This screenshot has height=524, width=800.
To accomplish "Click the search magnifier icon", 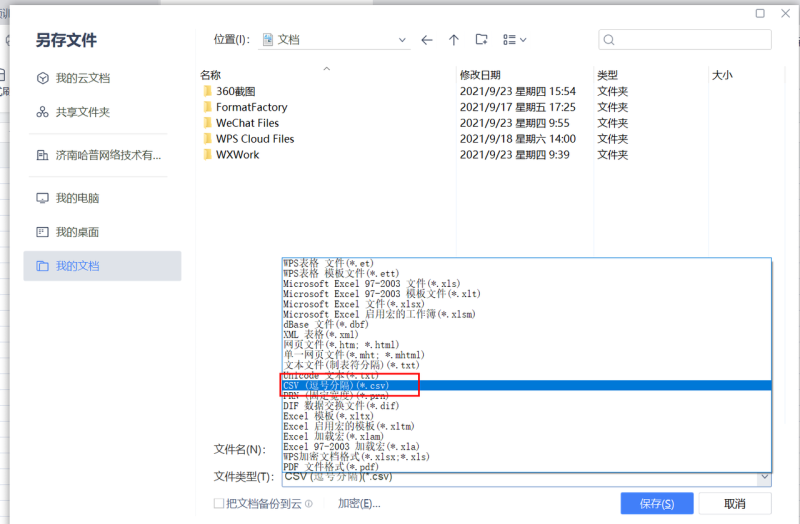I will (609, 40).
